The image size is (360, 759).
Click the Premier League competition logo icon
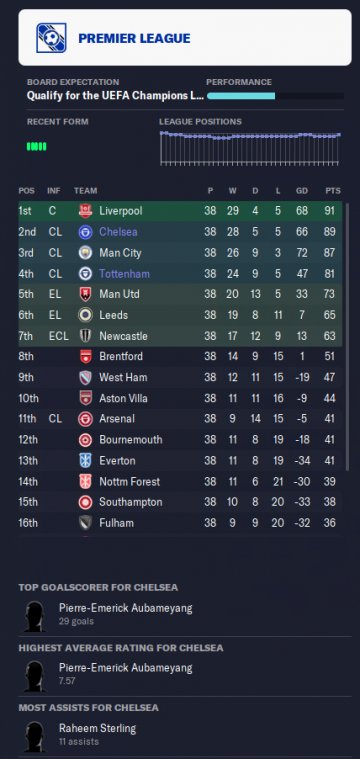51,38
